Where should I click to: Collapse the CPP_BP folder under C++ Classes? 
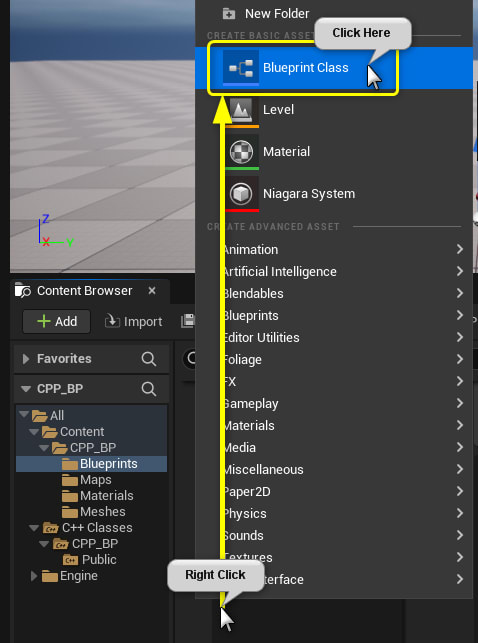[44, 544]
